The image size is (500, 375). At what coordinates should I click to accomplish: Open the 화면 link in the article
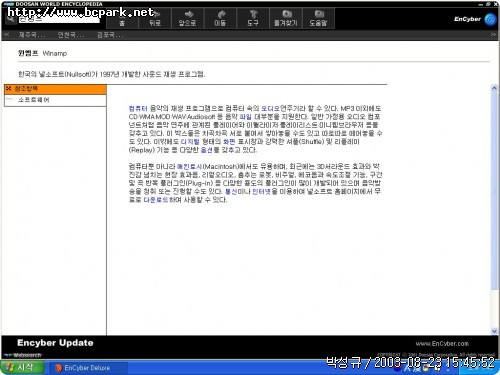tap(229, 142)
